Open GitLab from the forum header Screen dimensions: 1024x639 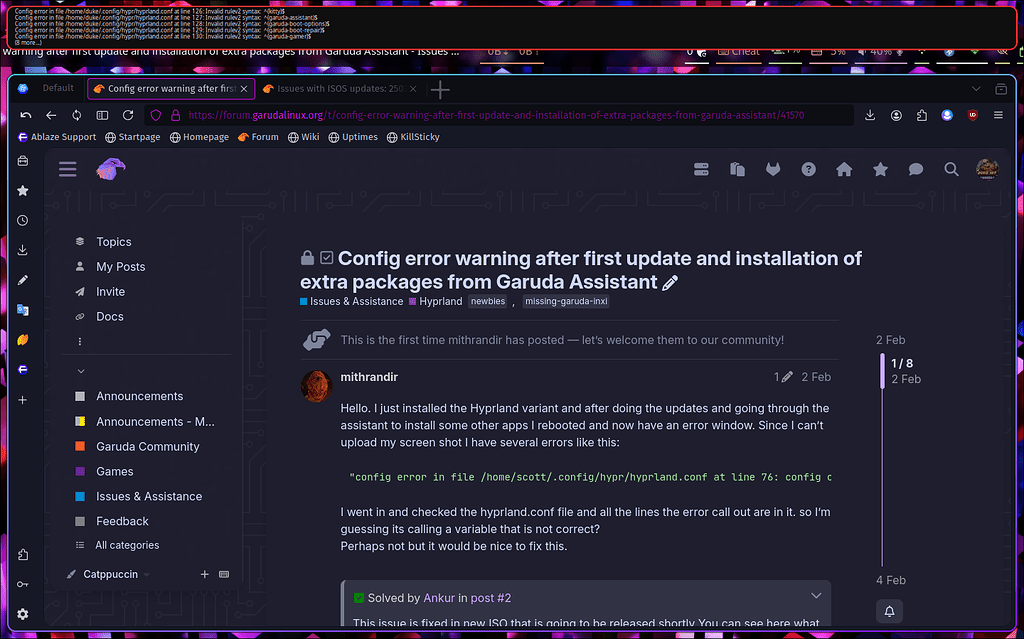tap(772, 169)
